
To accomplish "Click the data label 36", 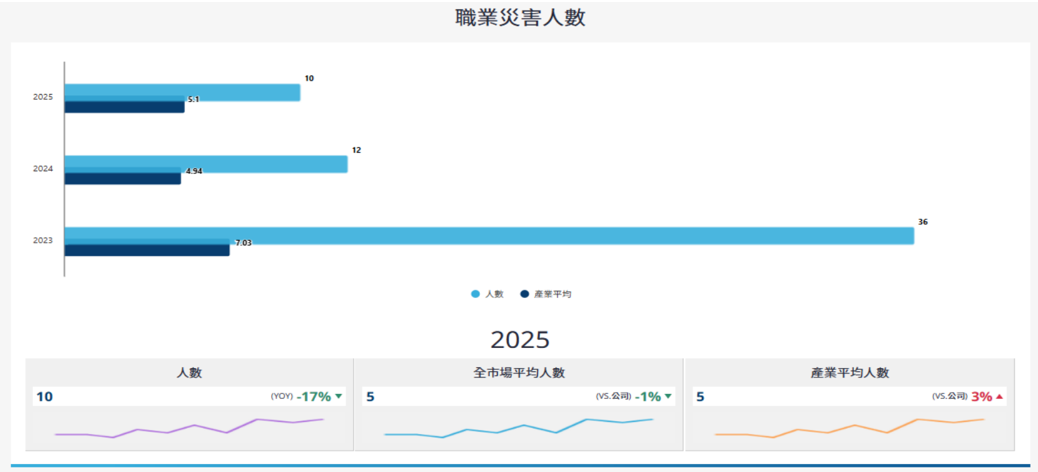I will [x=923, y=222].
